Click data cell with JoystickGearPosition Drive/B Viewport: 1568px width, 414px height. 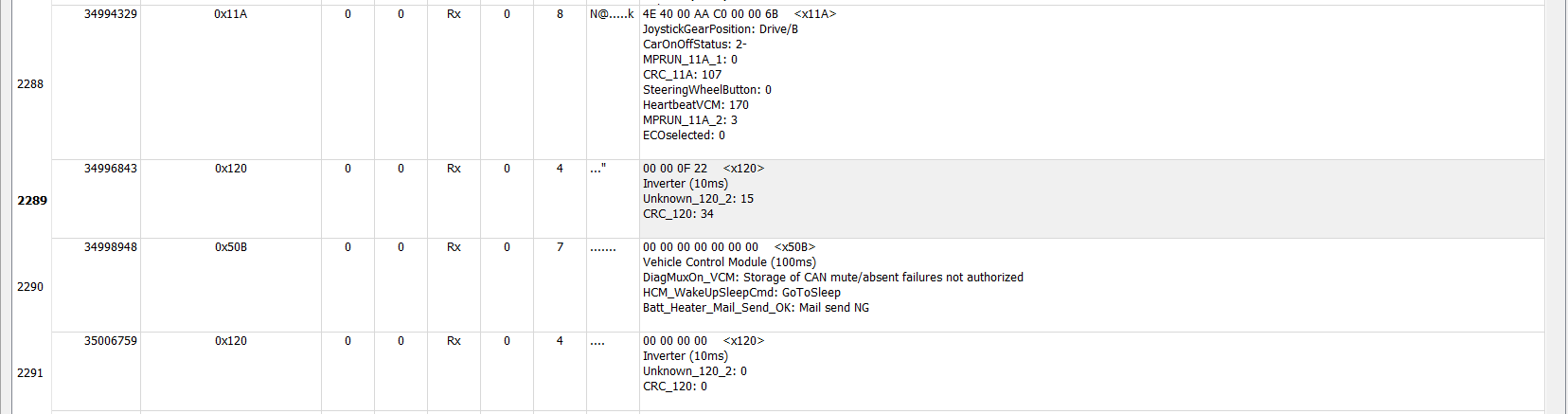720,29
